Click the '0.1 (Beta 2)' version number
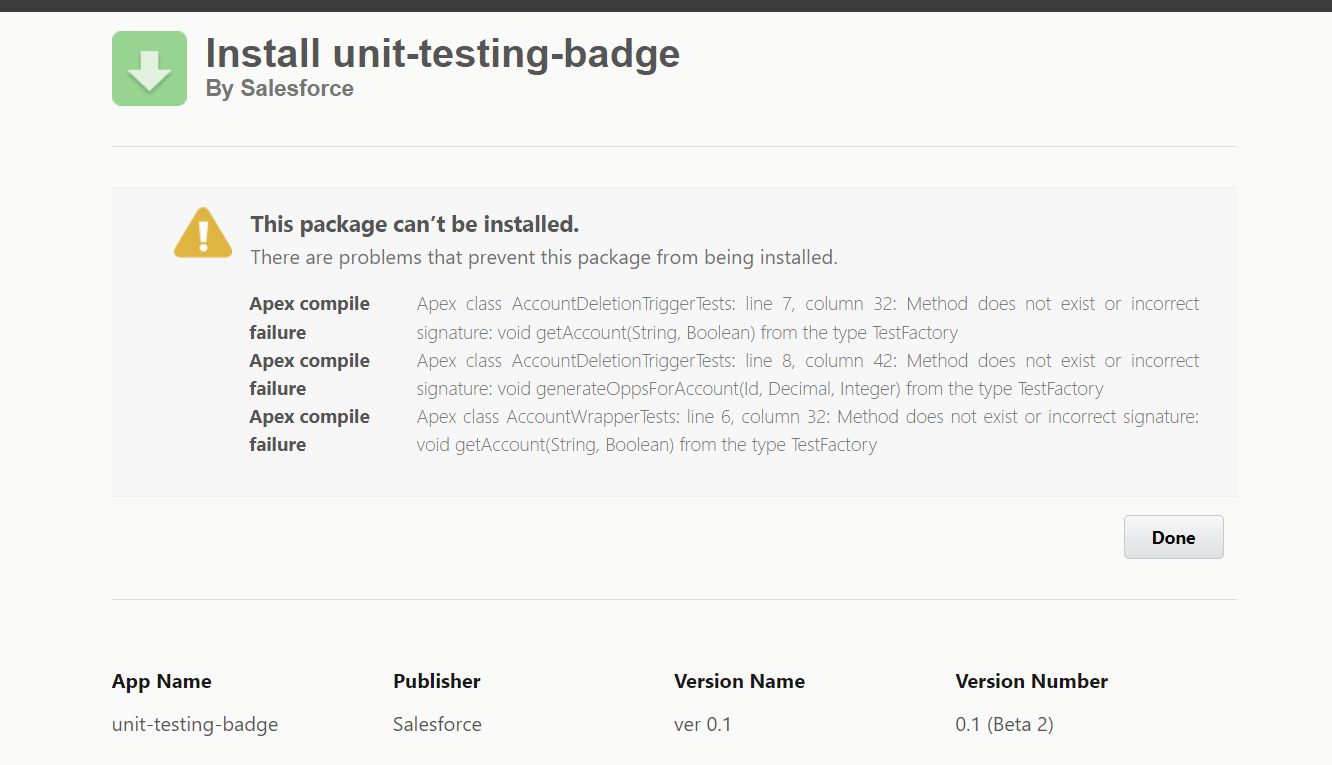1332x765 pixels. point(1004,724)
